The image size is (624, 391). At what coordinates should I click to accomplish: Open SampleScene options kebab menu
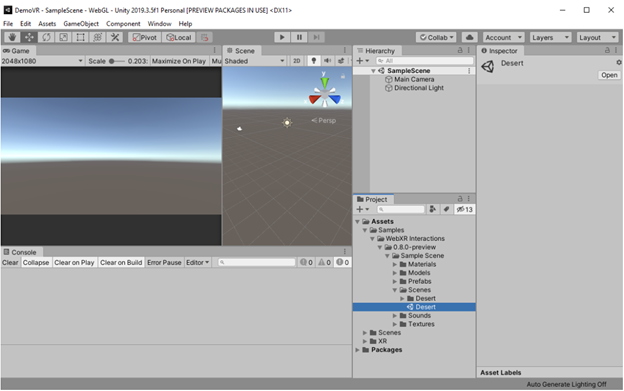tap(469, 71)
